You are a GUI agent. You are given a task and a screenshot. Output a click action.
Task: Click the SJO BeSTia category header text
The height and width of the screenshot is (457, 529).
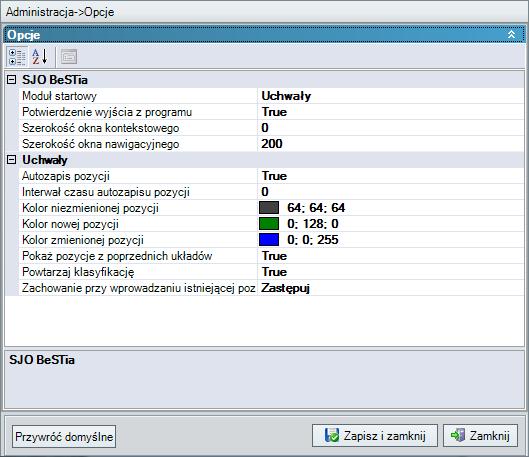pos(55,80)
